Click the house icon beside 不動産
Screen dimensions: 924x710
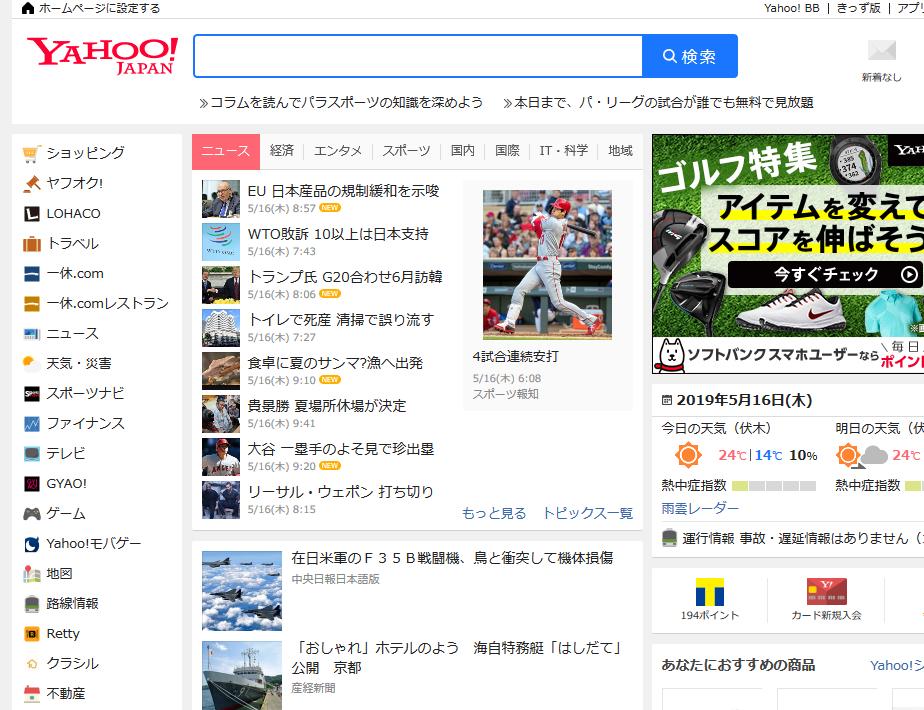tap(32, 694)
